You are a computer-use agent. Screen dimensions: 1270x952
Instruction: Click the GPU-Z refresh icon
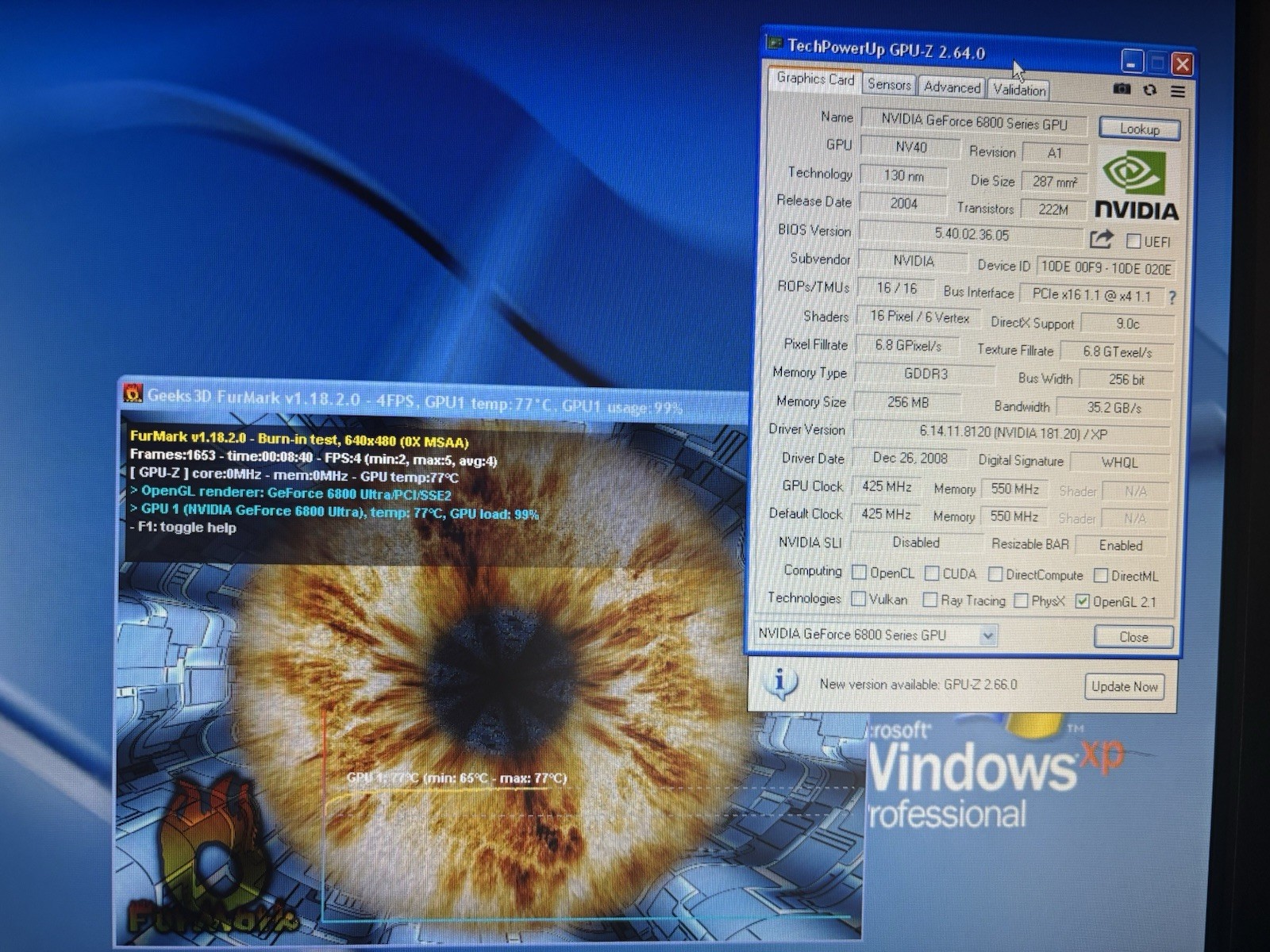[x=1150, y=90]
